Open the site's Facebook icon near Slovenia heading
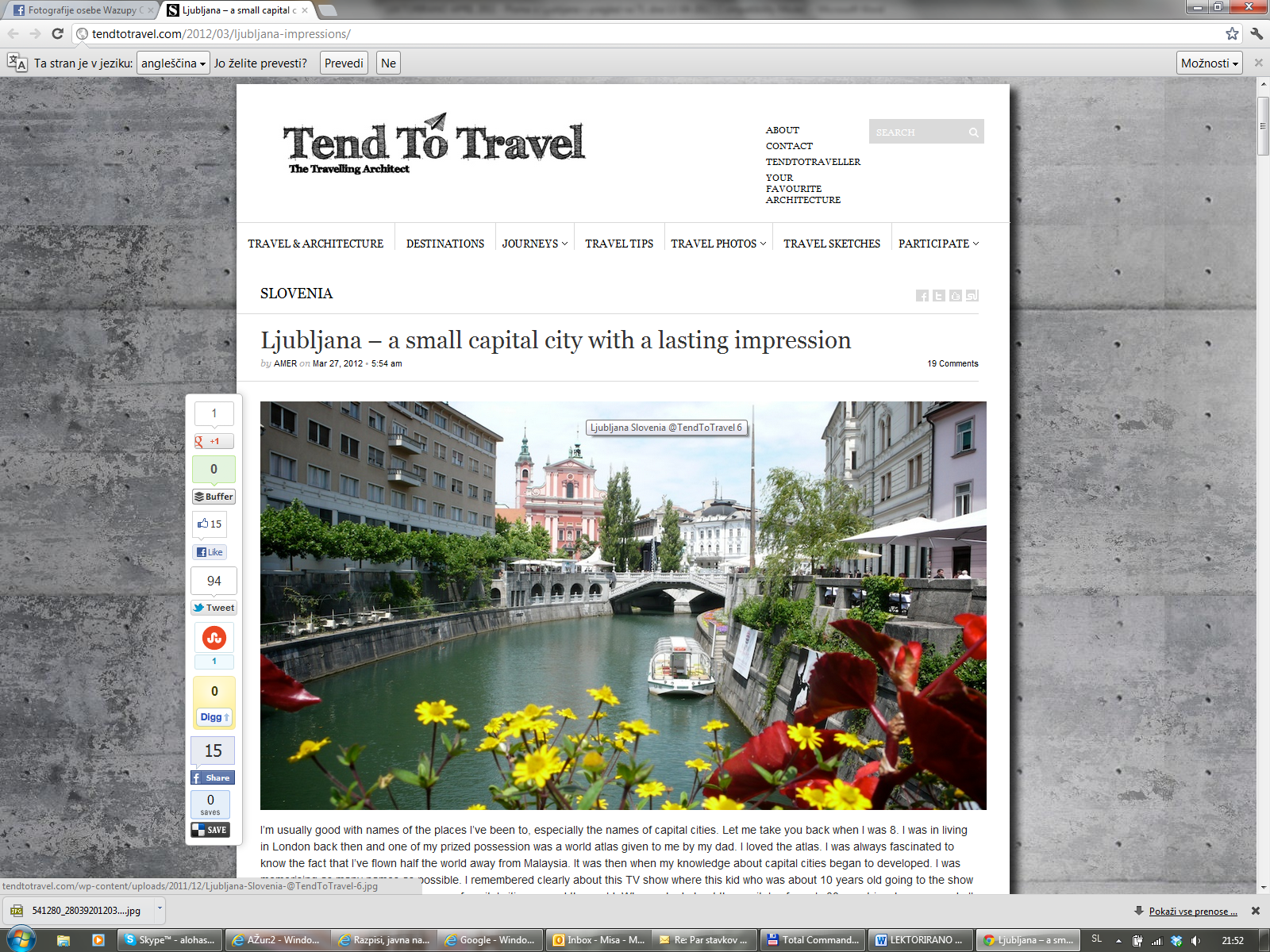The height and width of the screenshot is (952, 1270). pos(922,296)
